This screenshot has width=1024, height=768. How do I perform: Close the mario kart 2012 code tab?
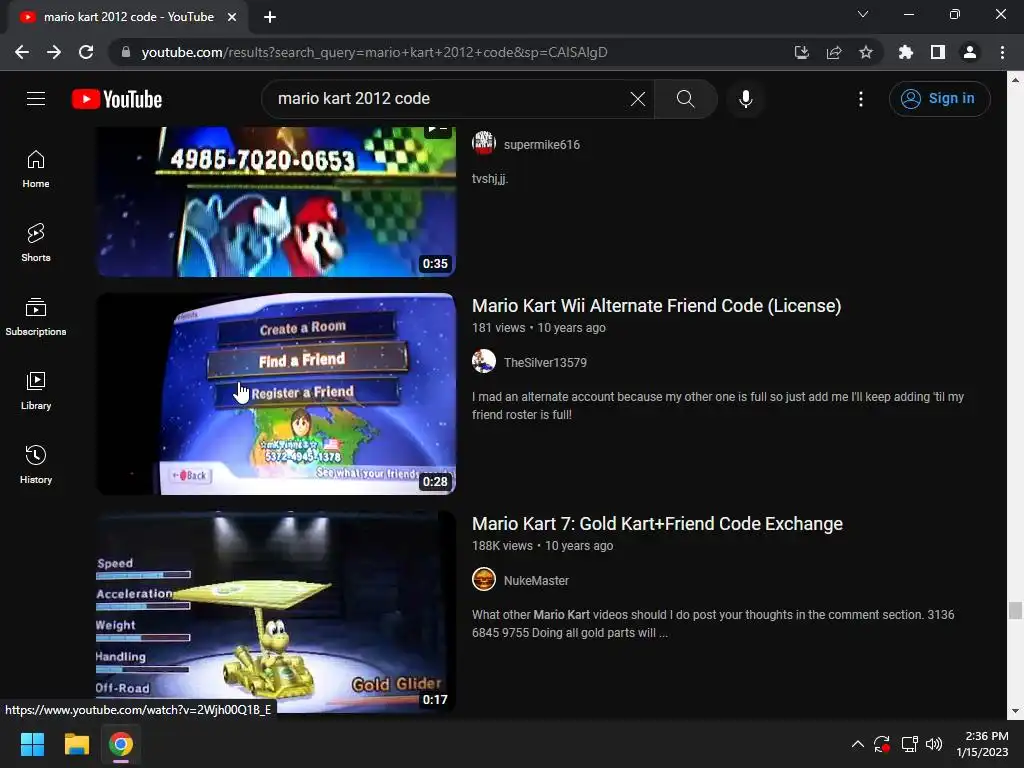(x=232, y=17)
